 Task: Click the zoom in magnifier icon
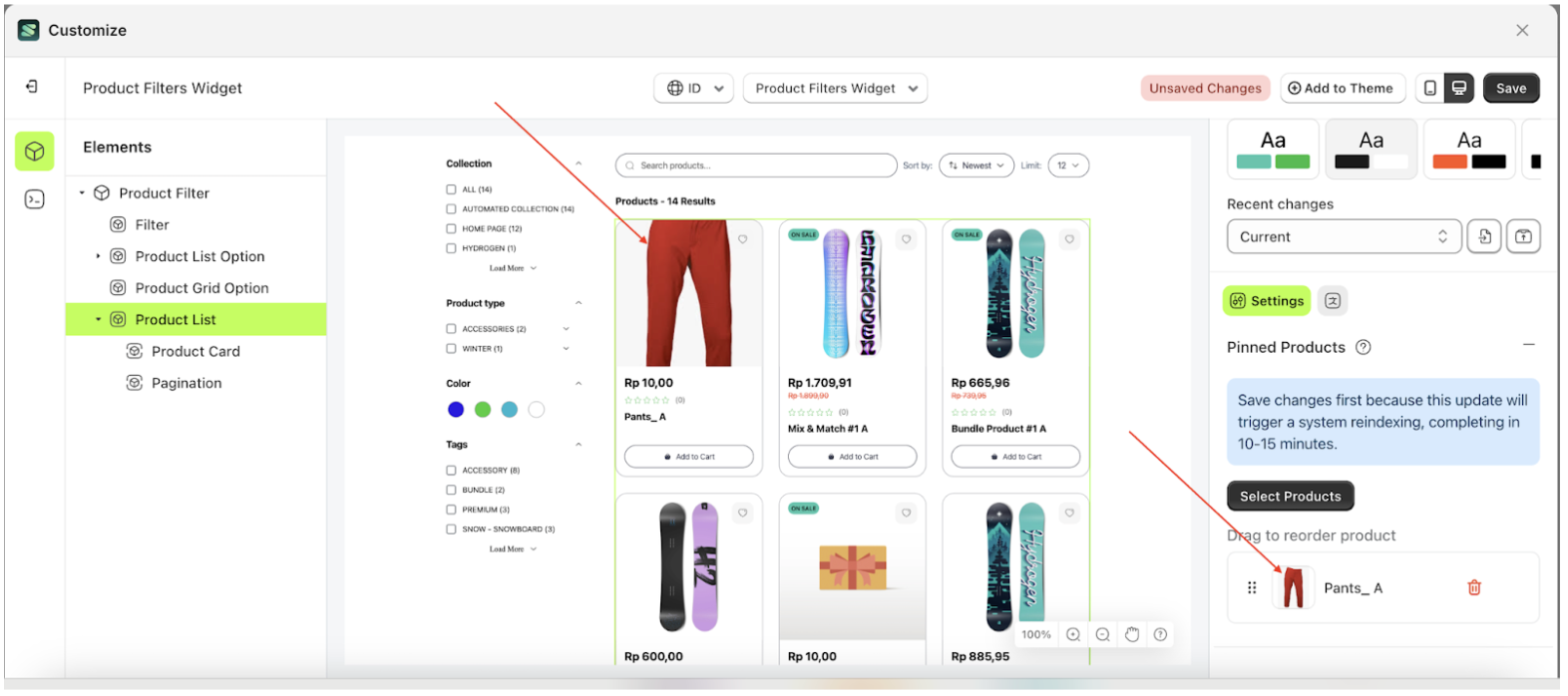coord(1073,635)
